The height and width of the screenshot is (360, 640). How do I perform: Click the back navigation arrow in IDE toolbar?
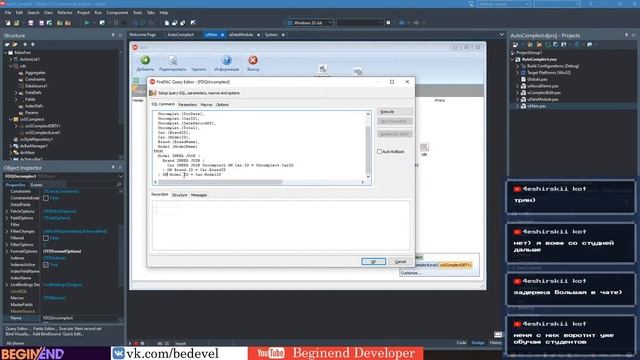coord(402,23)
